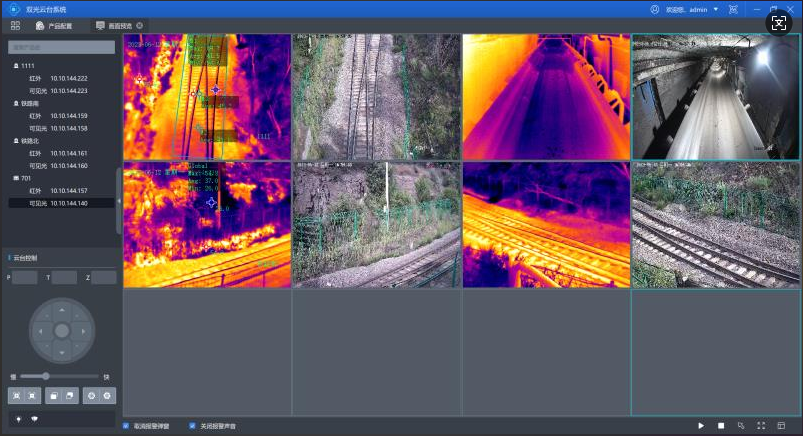Viewport: 803px width, 436px height.
Task: Select the grayscale tunnel conveyor feed
Action: click(715, 97)
